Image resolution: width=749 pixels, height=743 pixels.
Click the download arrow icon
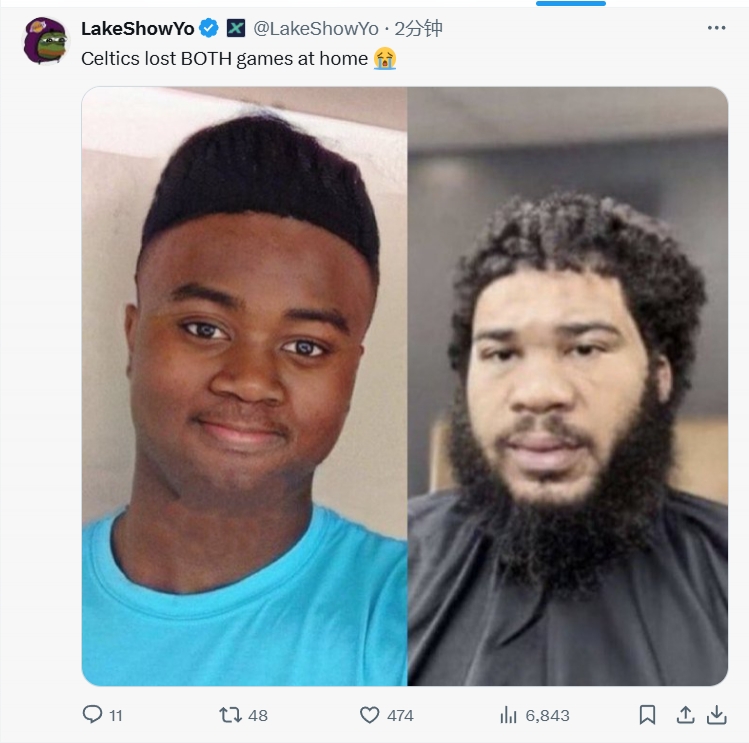717,715
